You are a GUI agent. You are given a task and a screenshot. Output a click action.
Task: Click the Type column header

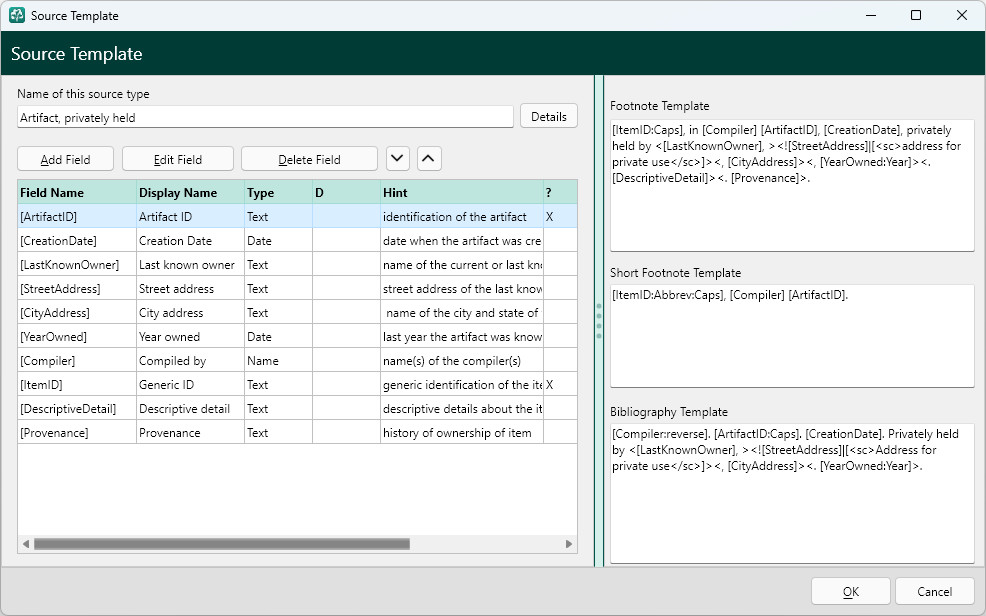pyautogui.click(x=279, y=192)
